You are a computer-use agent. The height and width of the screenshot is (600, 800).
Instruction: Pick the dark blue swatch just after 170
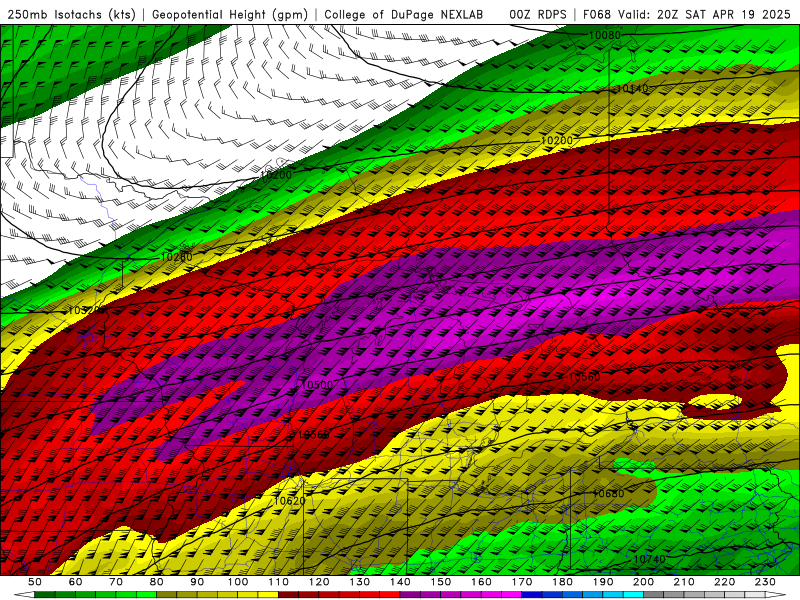(532, 594)
